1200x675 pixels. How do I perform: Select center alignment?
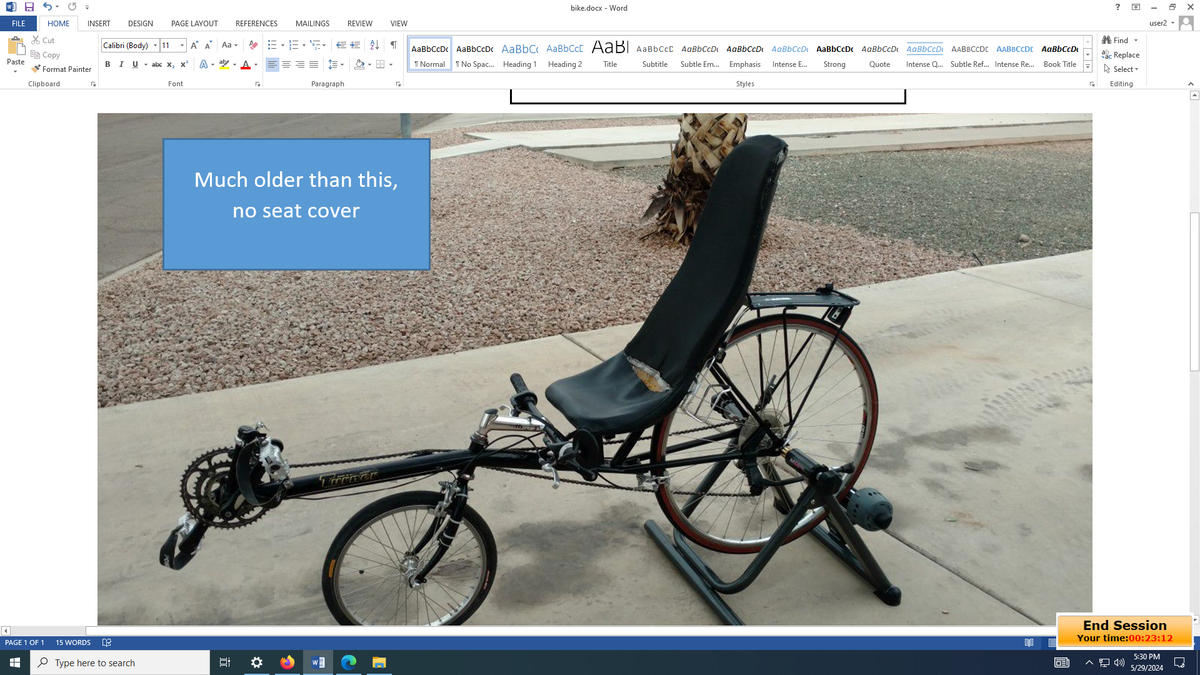(x=285, y=64)
